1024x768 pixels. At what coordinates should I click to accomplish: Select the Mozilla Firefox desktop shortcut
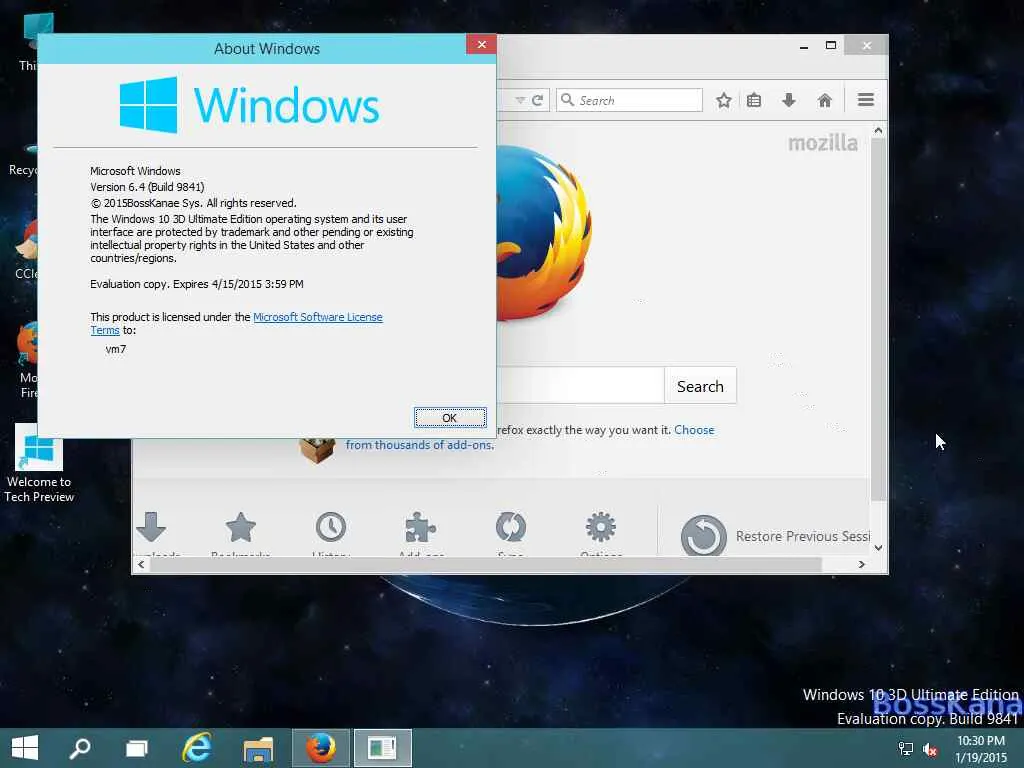click(27, 360)
